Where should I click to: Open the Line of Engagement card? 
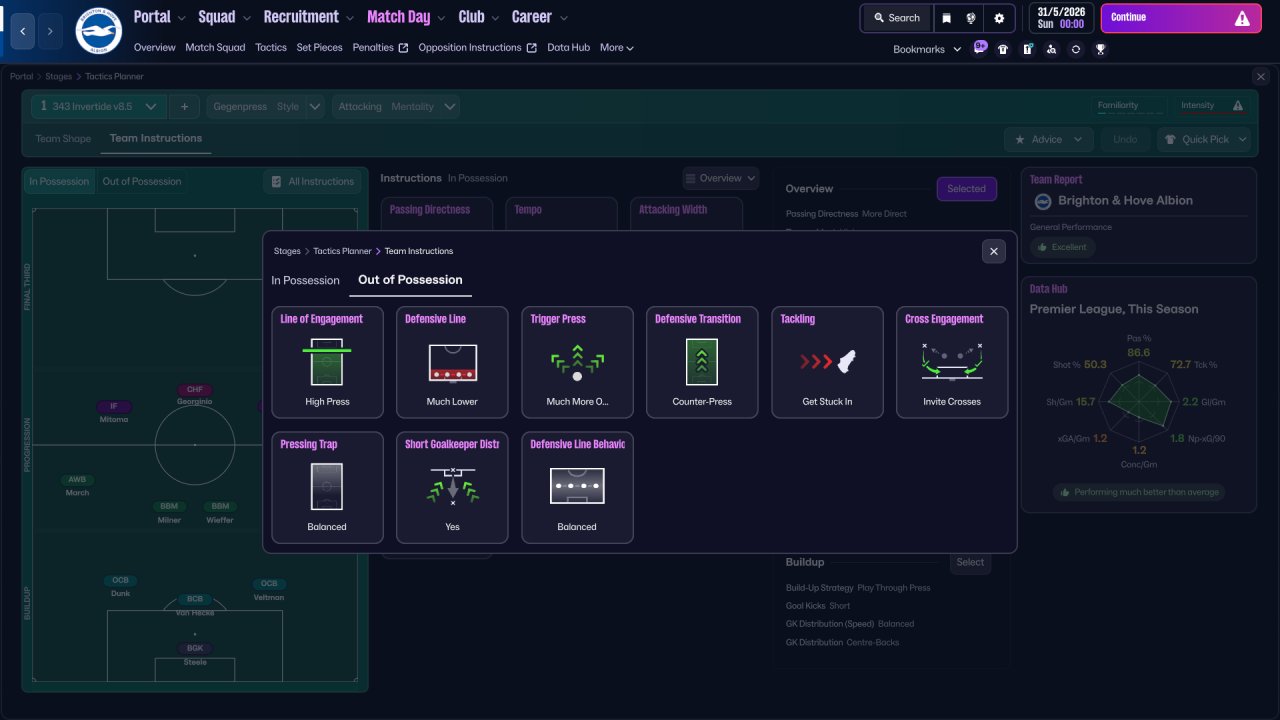pos(327,362)
